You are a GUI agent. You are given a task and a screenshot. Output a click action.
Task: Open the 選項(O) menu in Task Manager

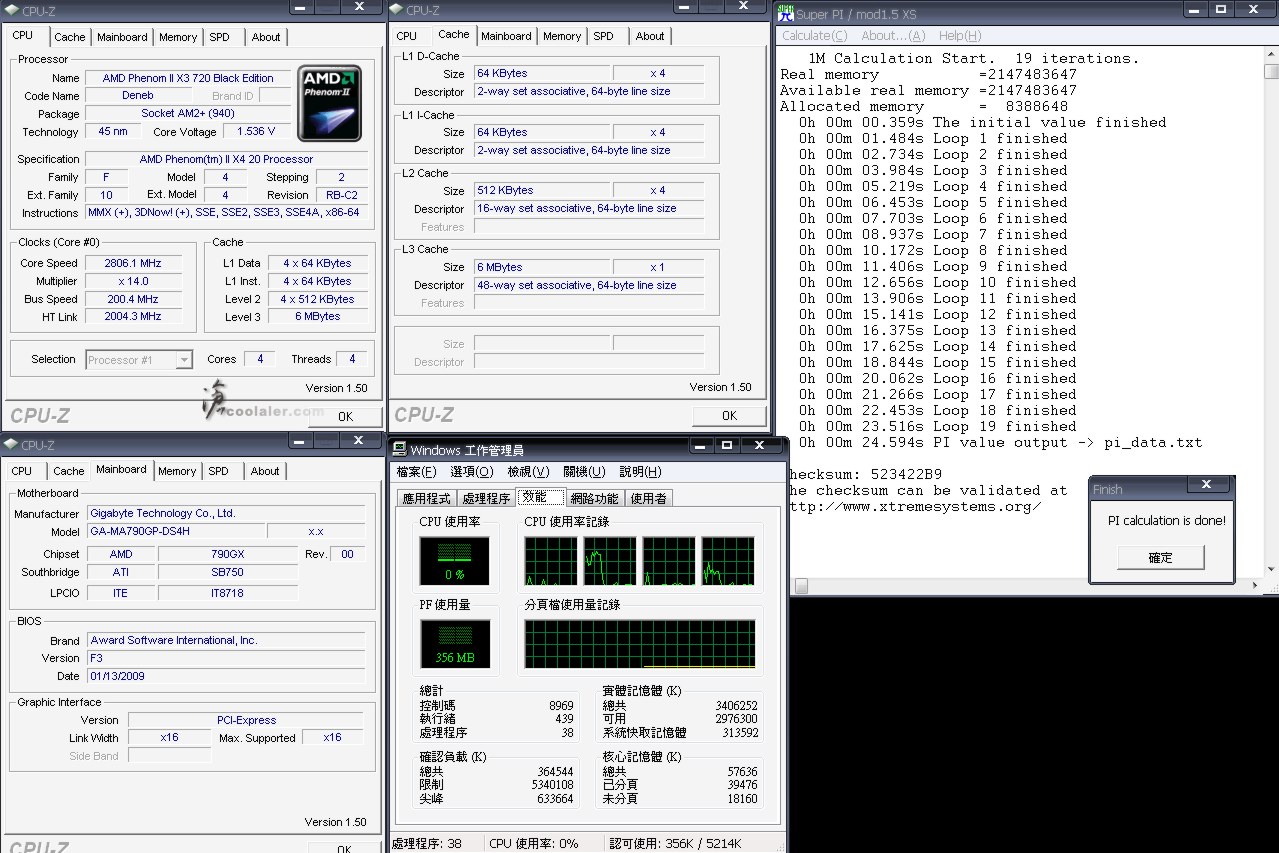[x=472, y=472]
